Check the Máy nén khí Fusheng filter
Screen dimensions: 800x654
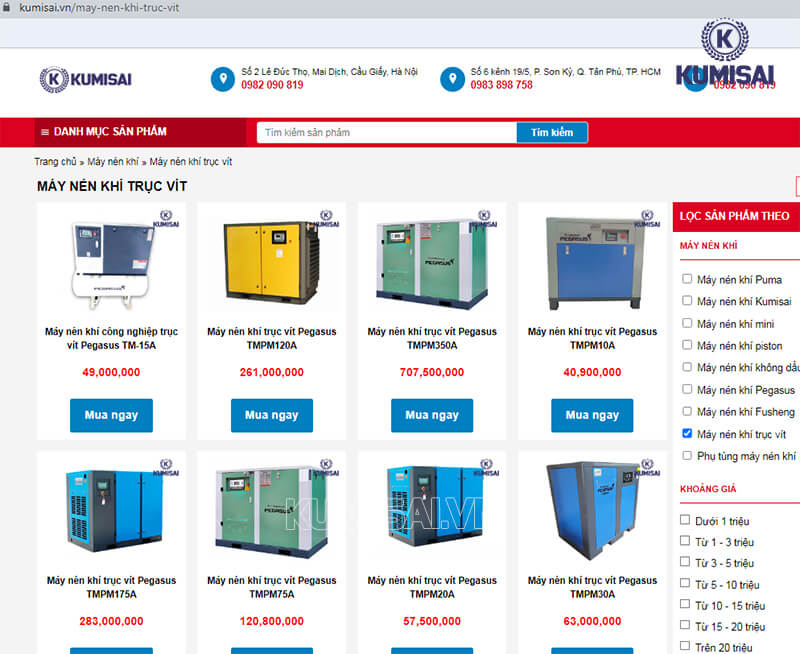point(687,411)
